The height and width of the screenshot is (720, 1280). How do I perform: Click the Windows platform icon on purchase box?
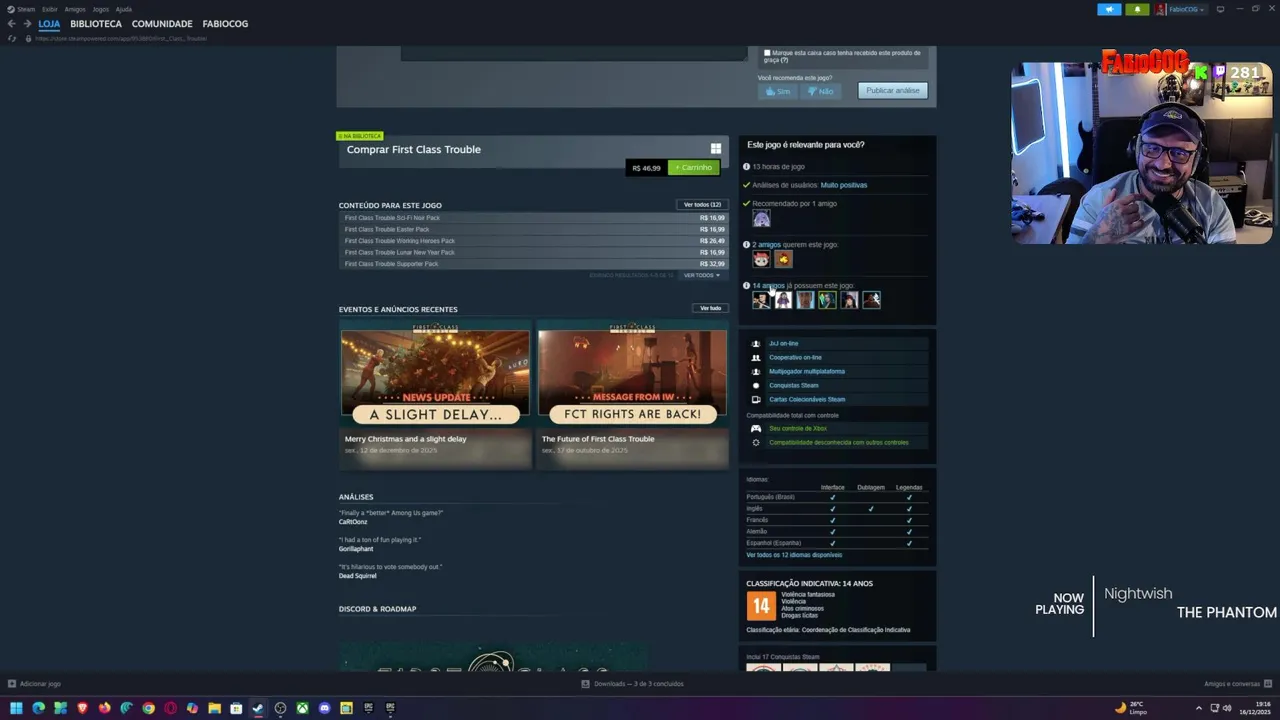click(x=715, y=149)
